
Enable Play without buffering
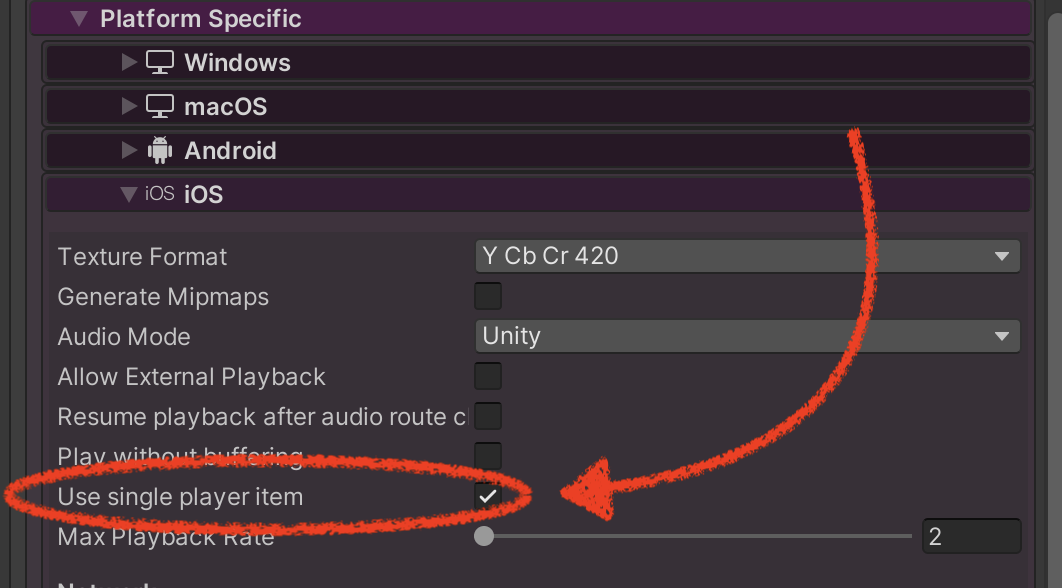[488, 455]
